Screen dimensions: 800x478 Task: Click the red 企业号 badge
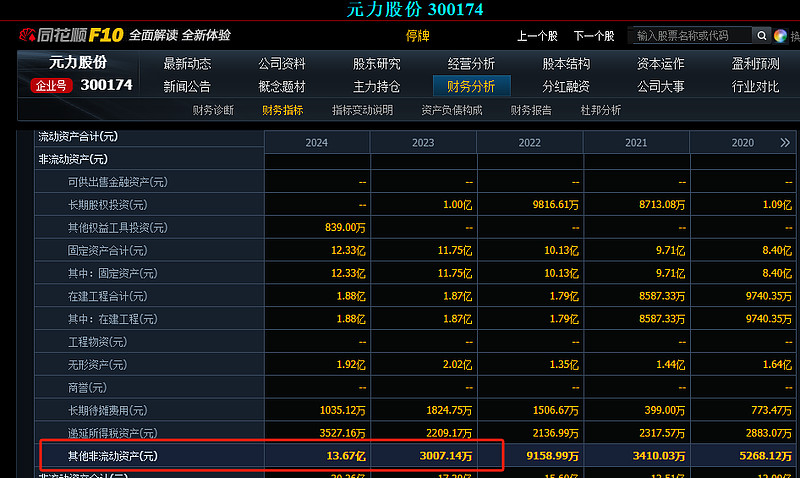coord(52,86)
